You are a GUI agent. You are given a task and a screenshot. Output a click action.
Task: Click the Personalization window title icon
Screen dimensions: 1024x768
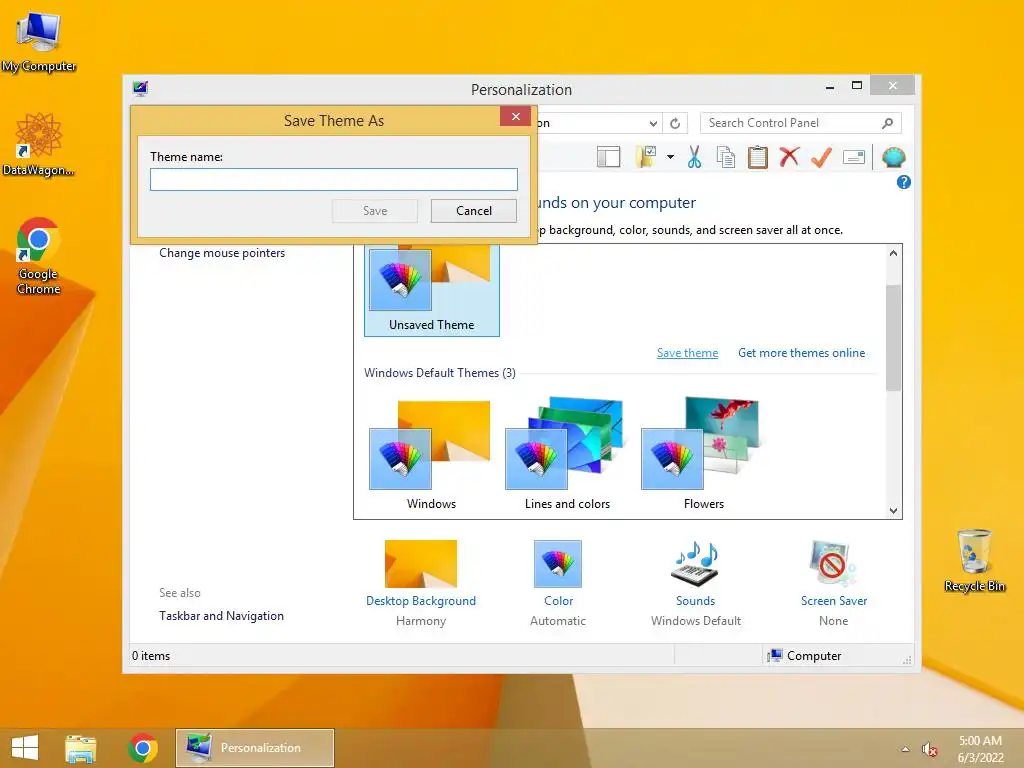[x=140, y=88]
